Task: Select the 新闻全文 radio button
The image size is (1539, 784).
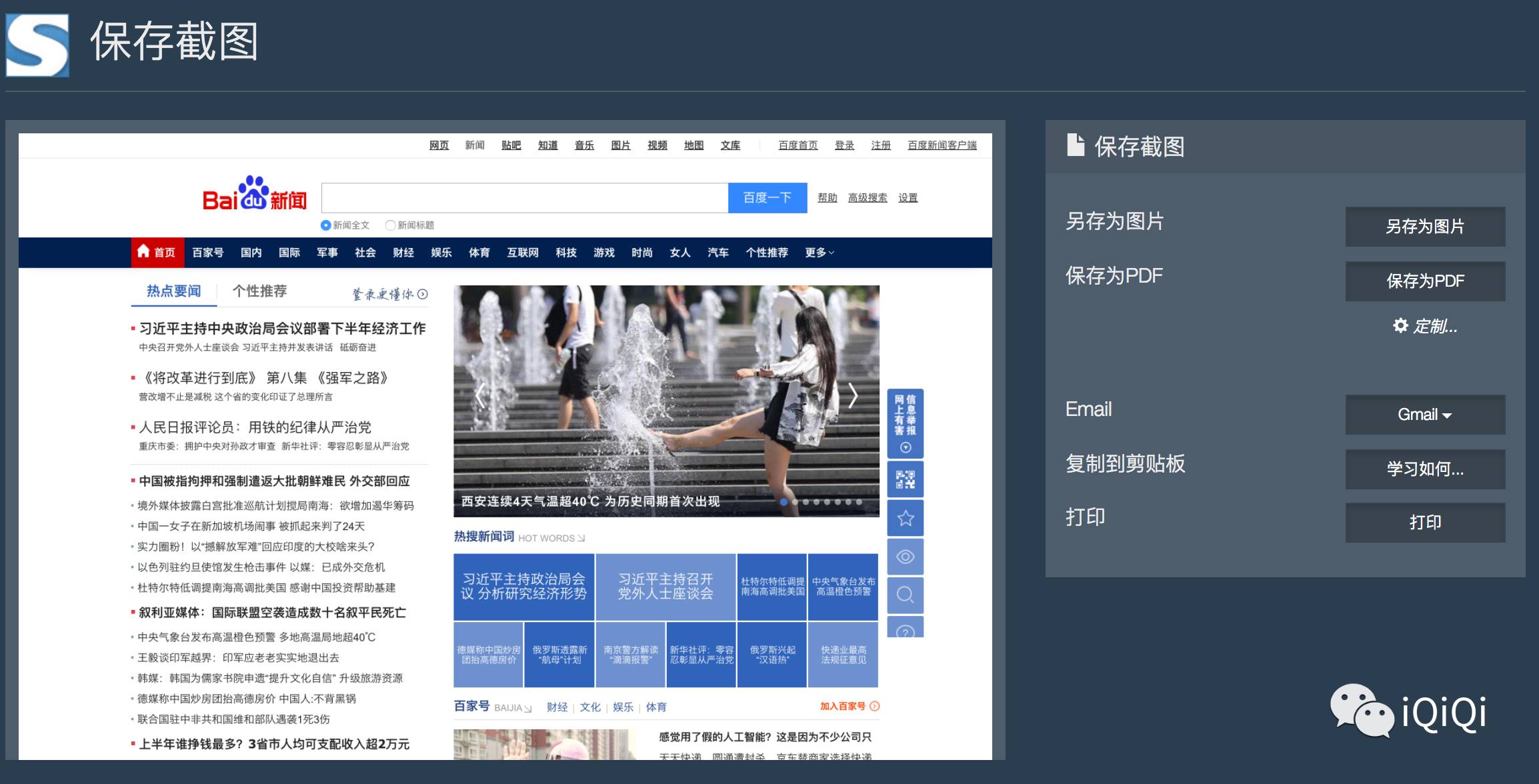Action: point(325,225)
